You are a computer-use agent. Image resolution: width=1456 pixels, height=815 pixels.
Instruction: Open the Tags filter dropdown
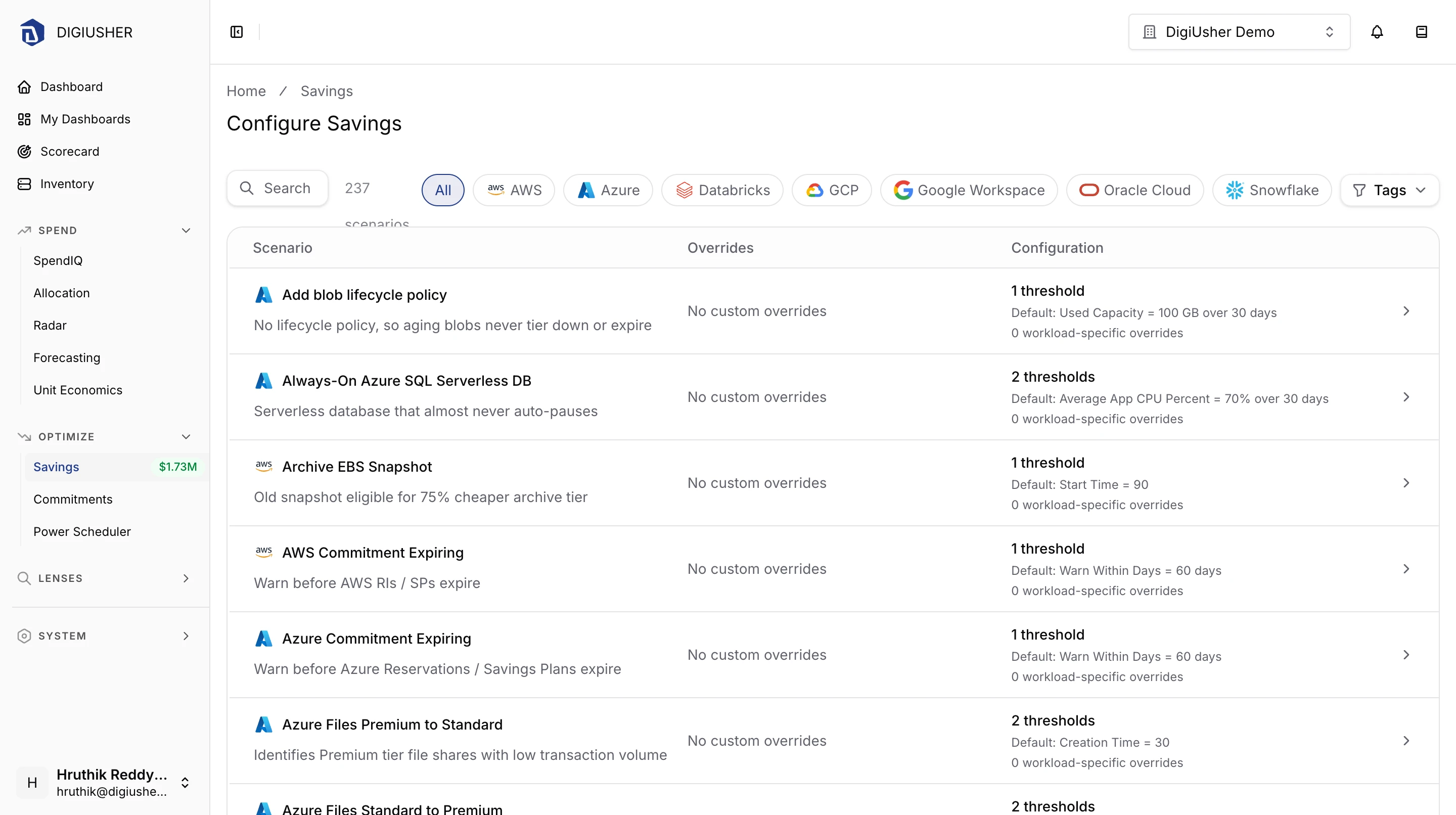tap(1389, 191)
